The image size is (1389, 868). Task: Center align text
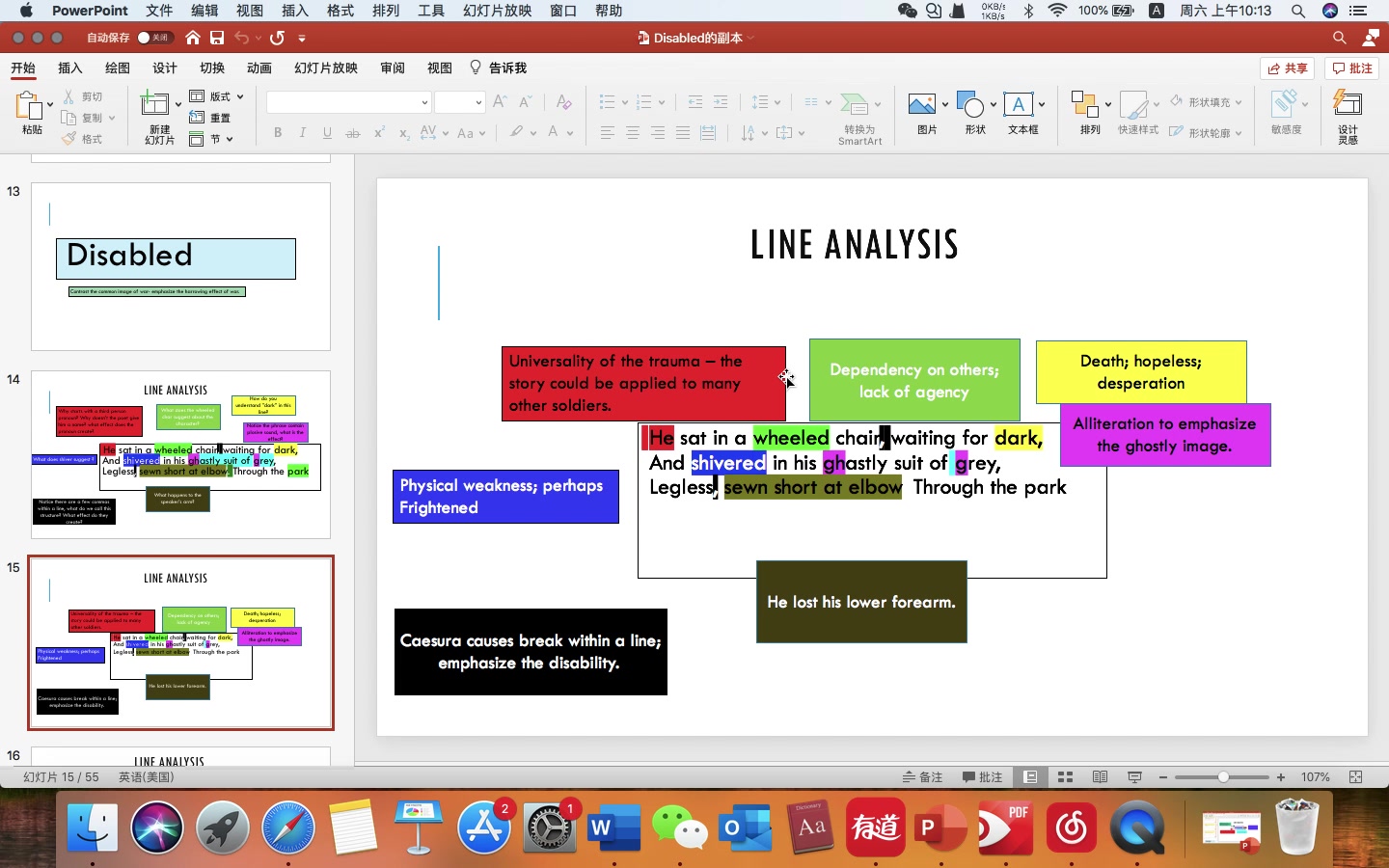[633, 132]
